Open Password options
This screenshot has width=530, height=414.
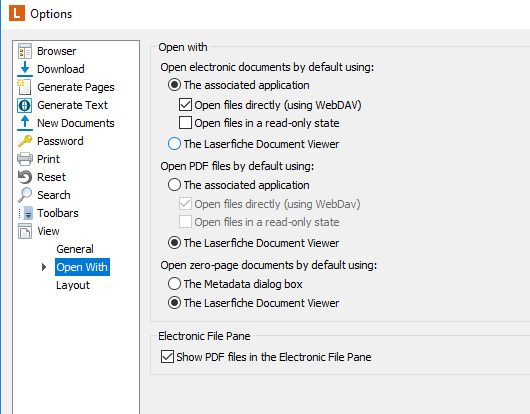pos(60,141)
